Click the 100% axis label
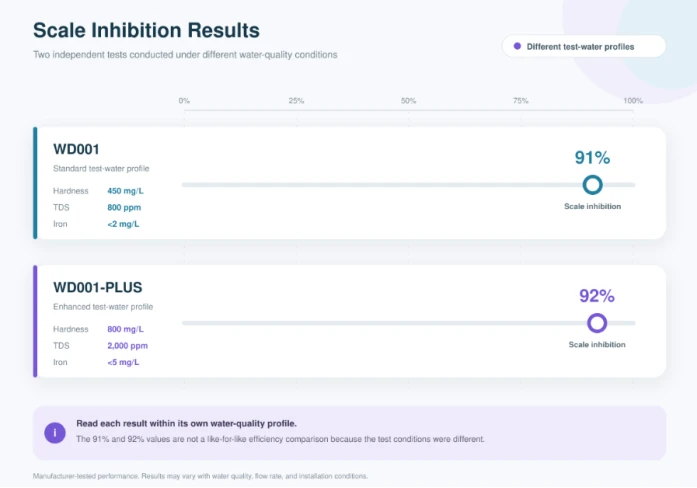This screenshot has width=697, height=488. [x=633, y=101]
